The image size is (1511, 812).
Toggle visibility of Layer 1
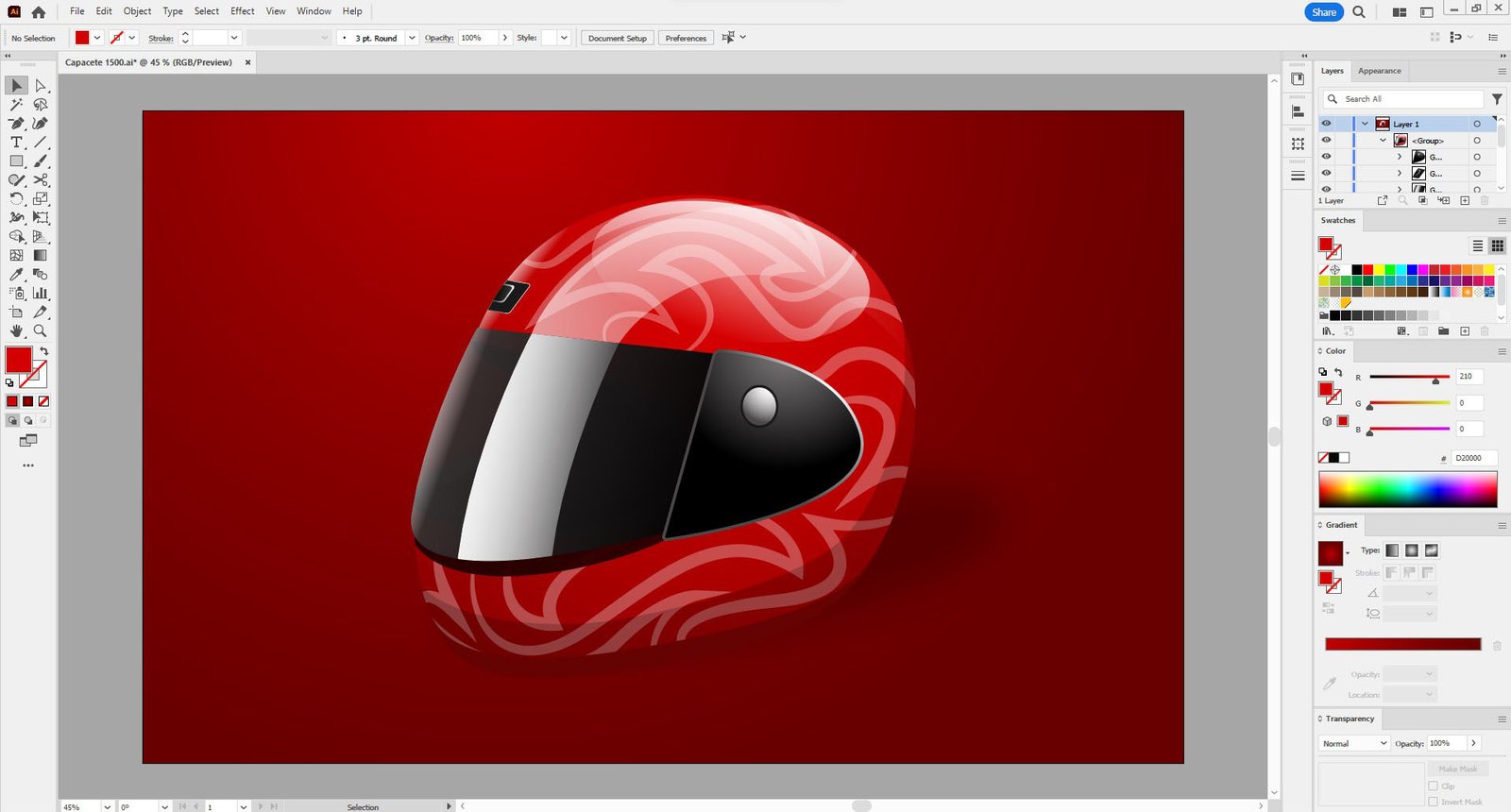coord(1326,124)
